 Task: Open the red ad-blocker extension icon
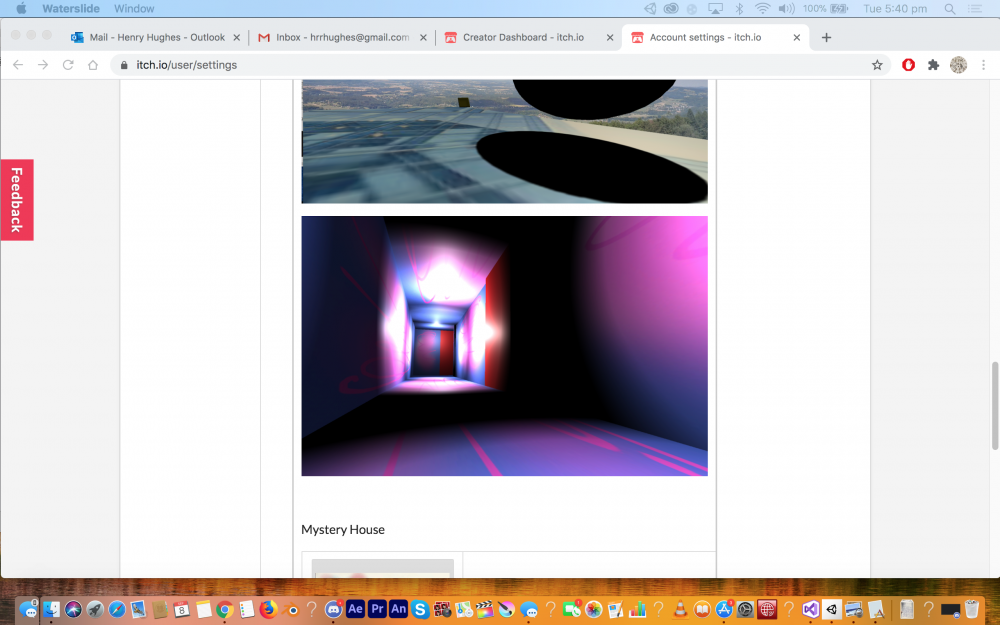(x=908, y=65)
